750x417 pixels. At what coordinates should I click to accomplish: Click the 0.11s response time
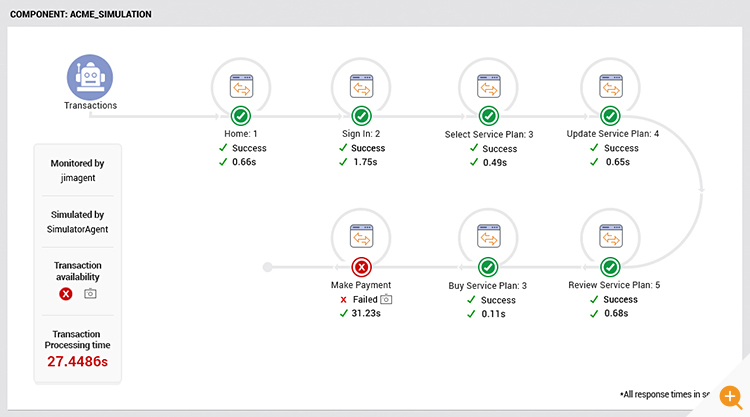(x=493, y=314)
